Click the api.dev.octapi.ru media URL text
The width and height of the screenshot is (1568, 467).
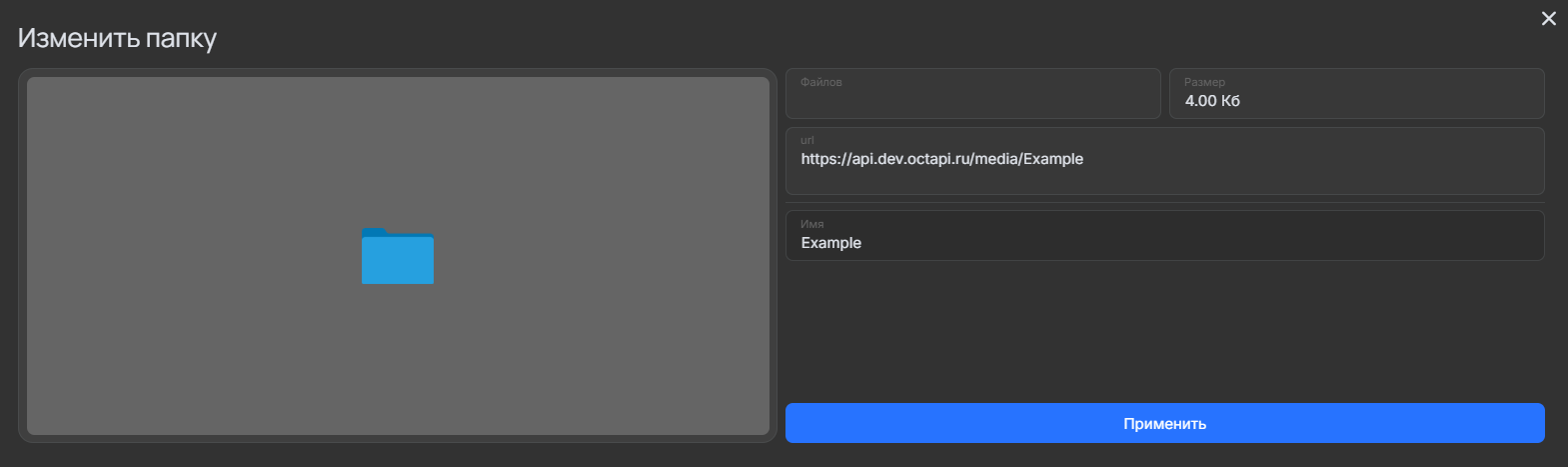coord(941,159)
